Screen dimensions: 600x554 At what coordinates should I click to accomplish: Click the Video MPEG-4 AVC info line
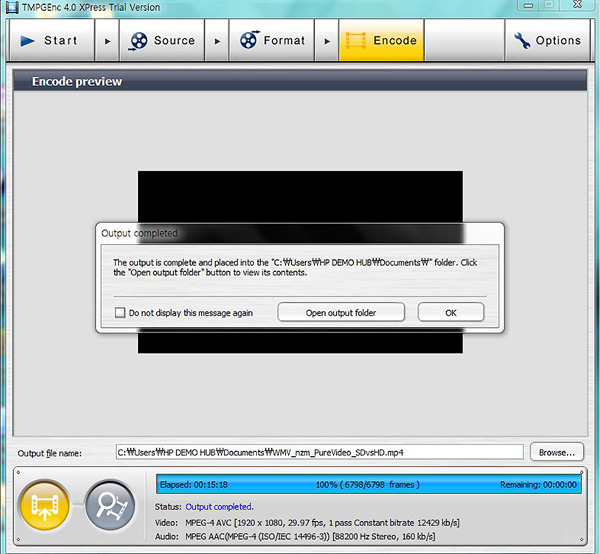307,523
